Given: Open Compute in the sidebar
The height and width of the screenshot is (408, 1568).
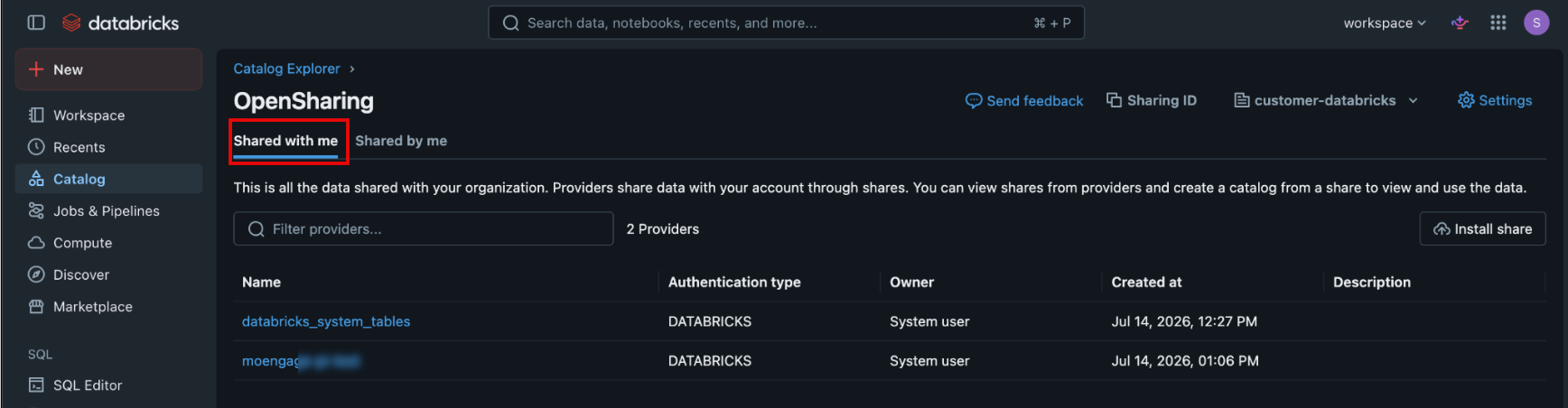Looking at the screenshot, I should point(109,243).
